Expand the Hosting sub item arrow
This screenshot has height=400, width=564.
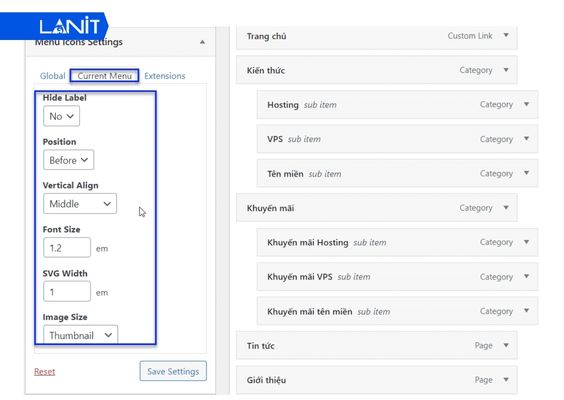coord(527,104)
